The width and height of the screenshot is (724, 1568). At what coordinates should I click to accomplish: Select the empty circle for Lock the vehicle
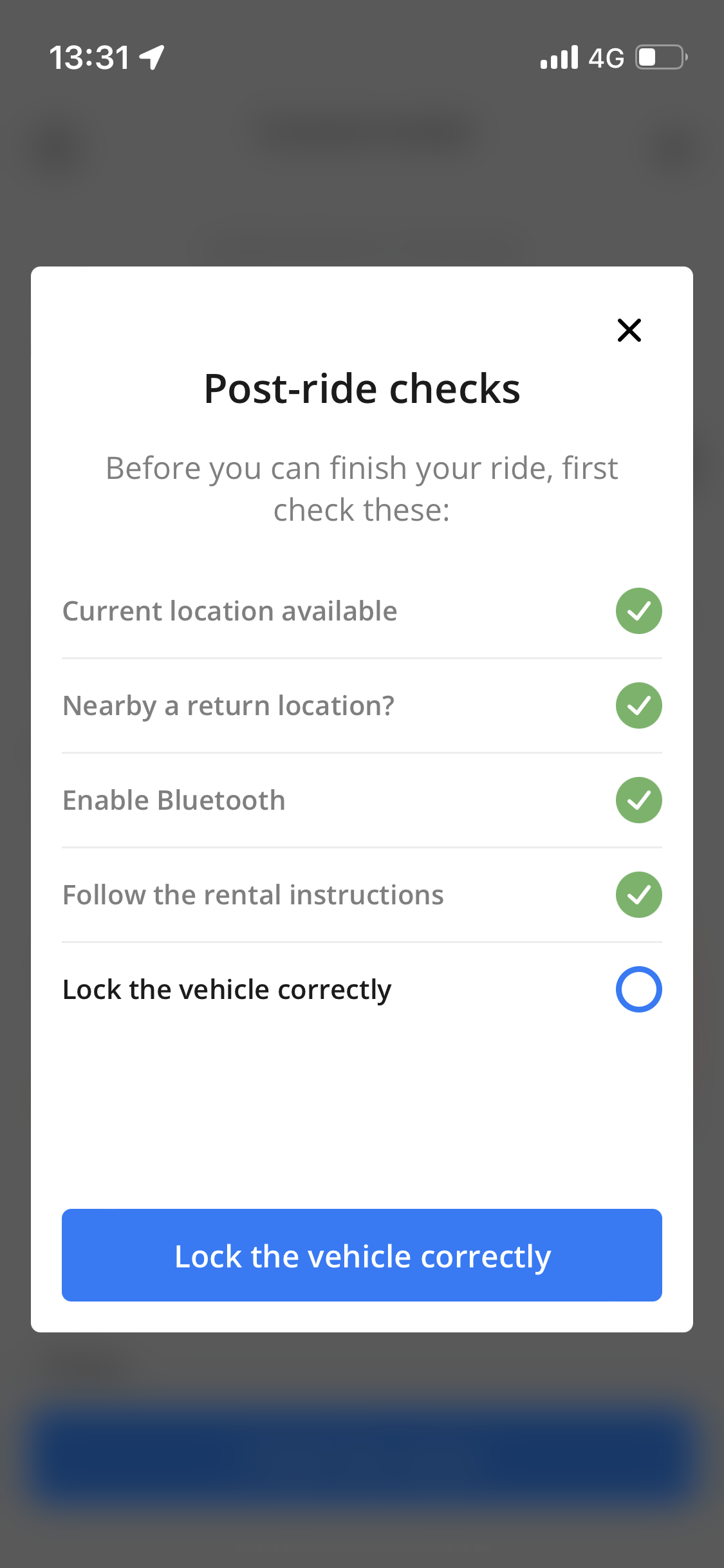[x=638, y=989]
